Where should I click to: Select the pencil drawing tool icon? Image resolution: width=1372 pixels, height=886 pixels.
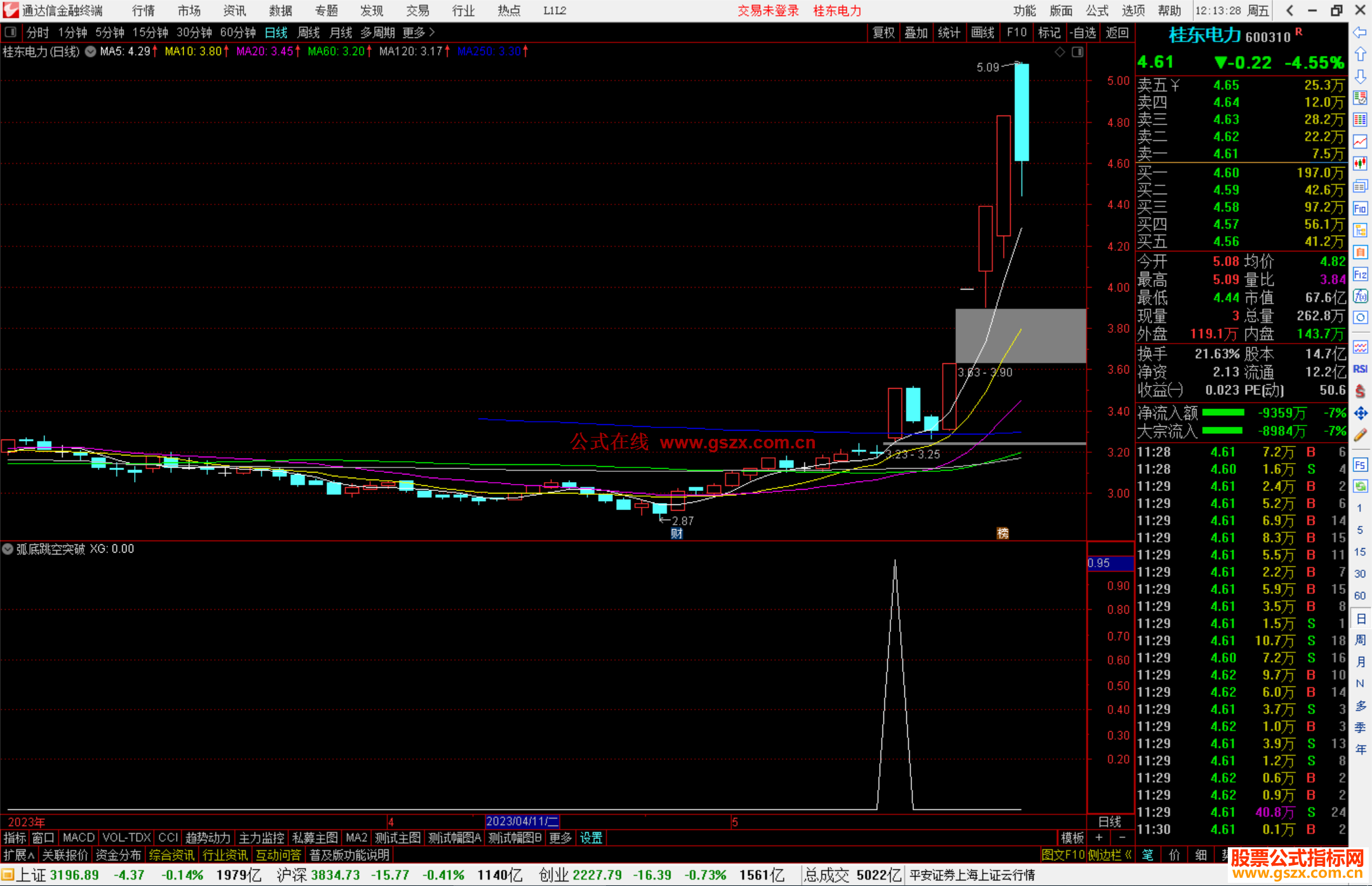(1360, 436)
